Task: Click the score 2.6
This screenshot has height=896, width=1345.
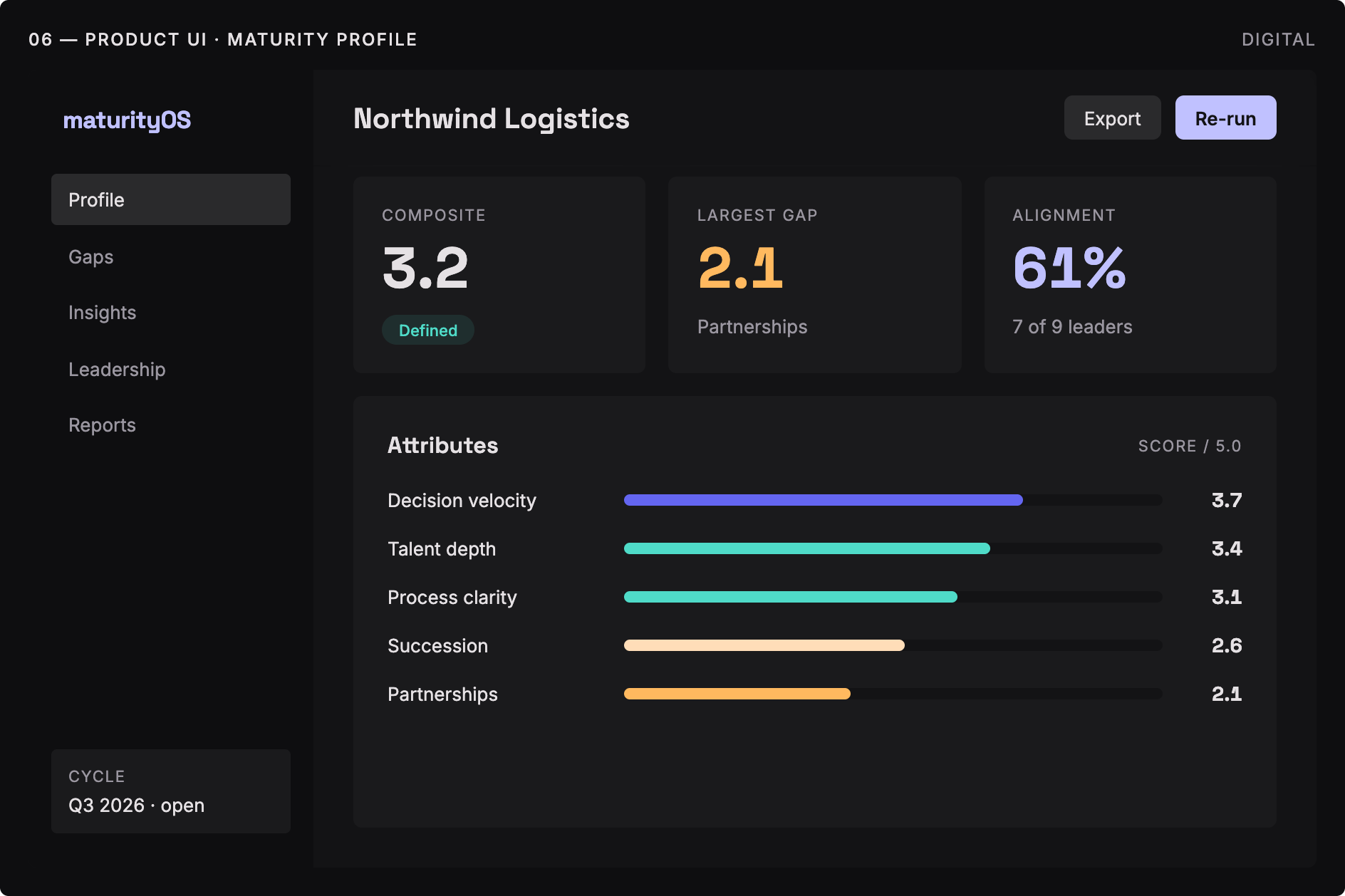Action: point(1227,646)
